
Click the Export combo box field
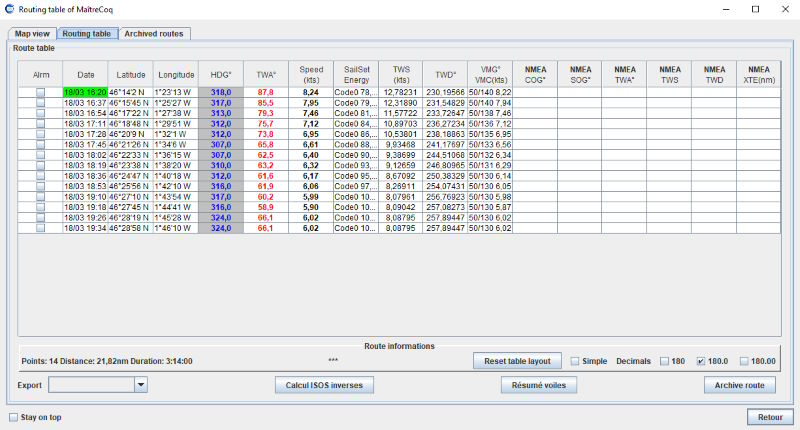pyautogui.click(x=90, y=384)
